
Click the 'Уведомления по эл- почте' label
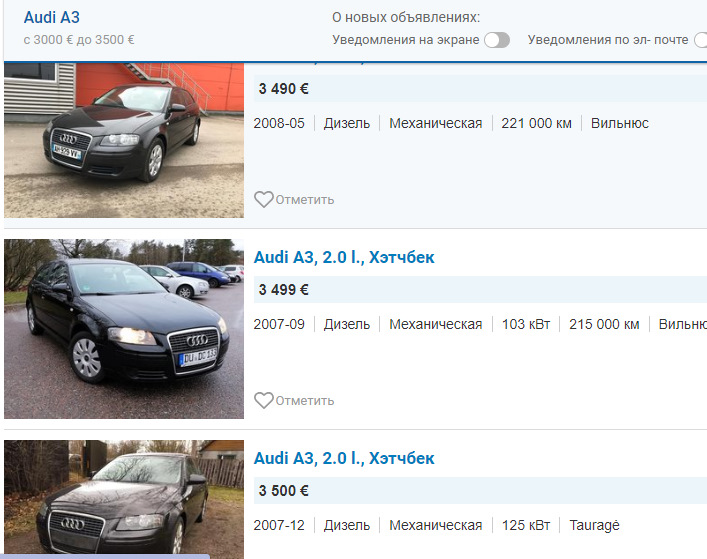tap(608, 40)
